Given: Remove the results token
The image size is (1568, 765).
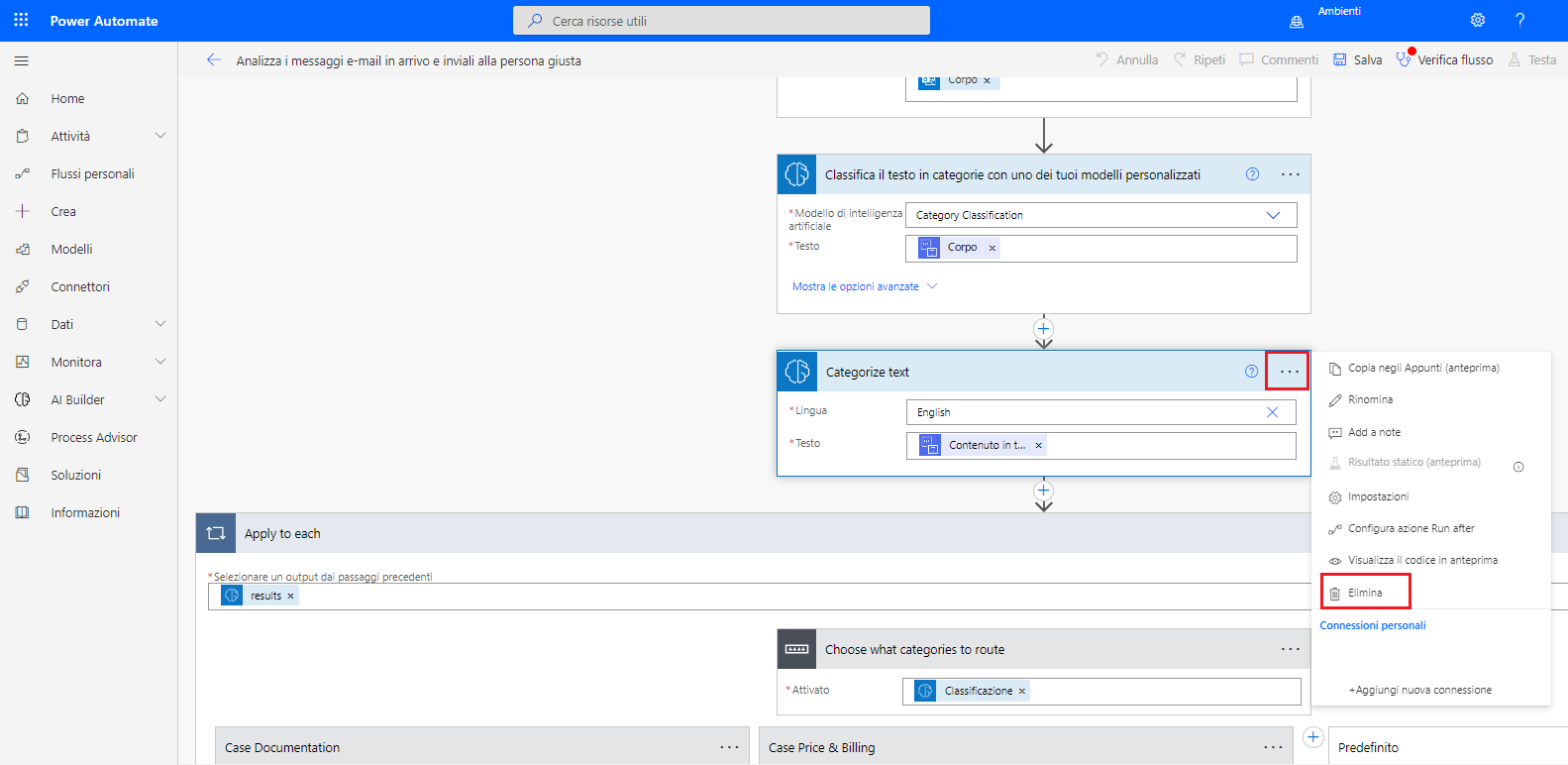Looking at the screenshot, I should tap(290, 597).
